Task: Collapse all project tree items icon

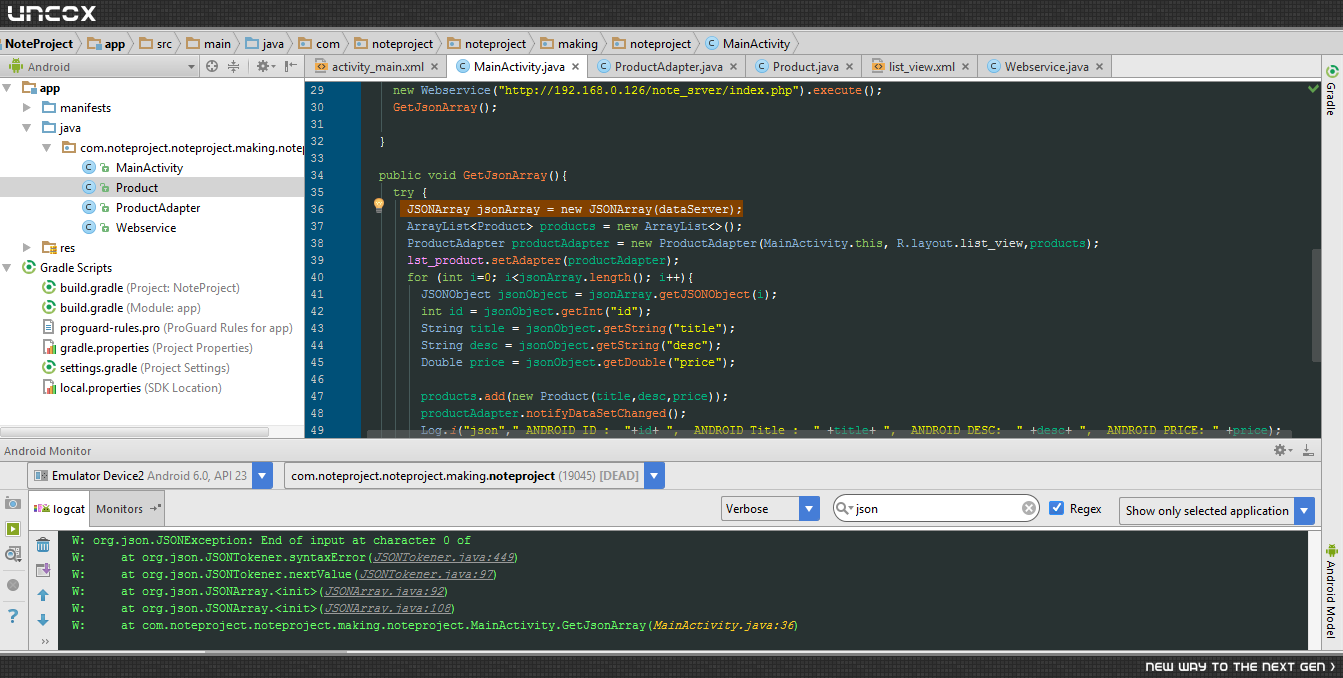Action: 234,66
